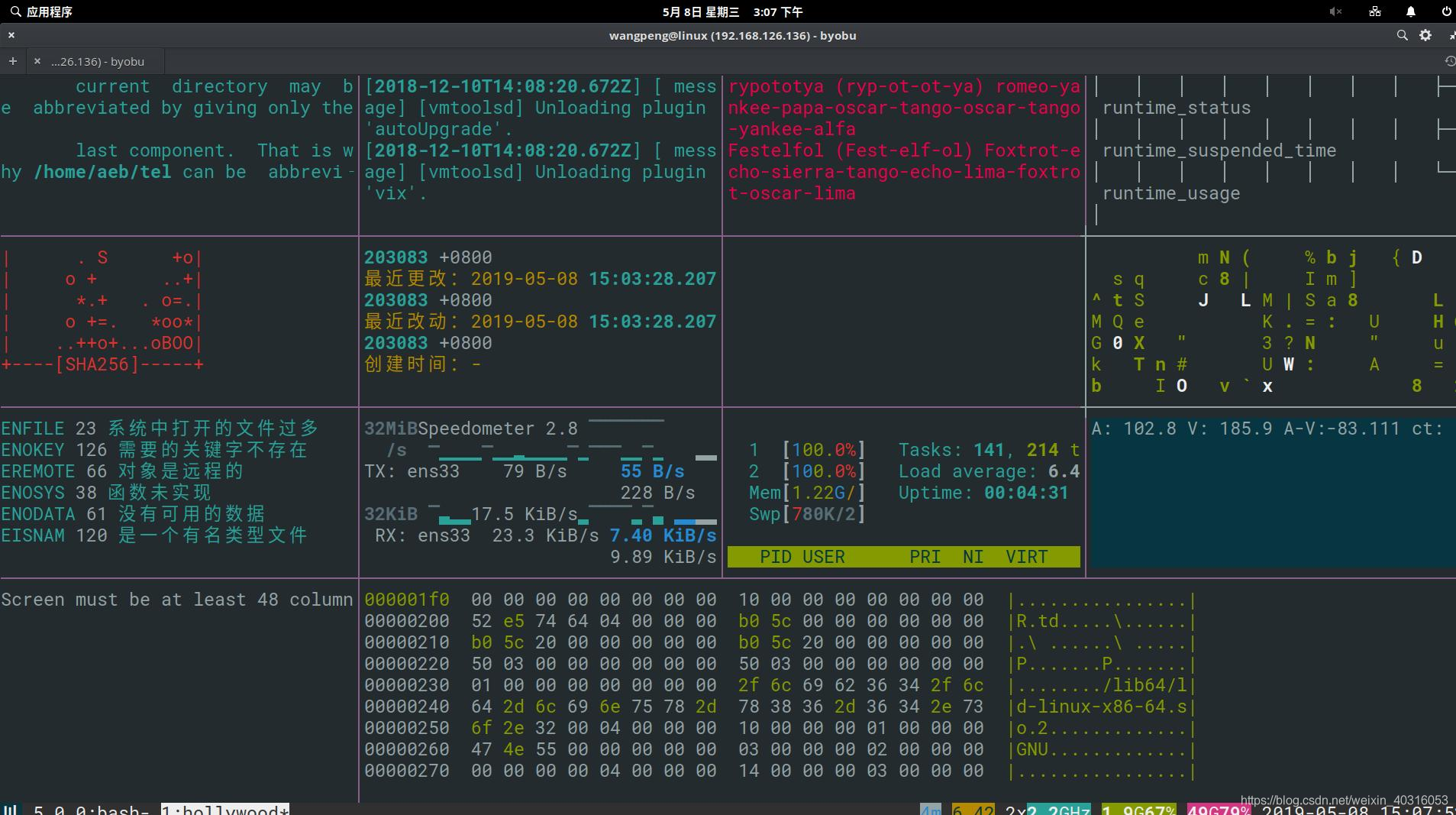
Task: Click the 'Festelfol (Fest-elf-ol)' word
Action: point(851,150)
